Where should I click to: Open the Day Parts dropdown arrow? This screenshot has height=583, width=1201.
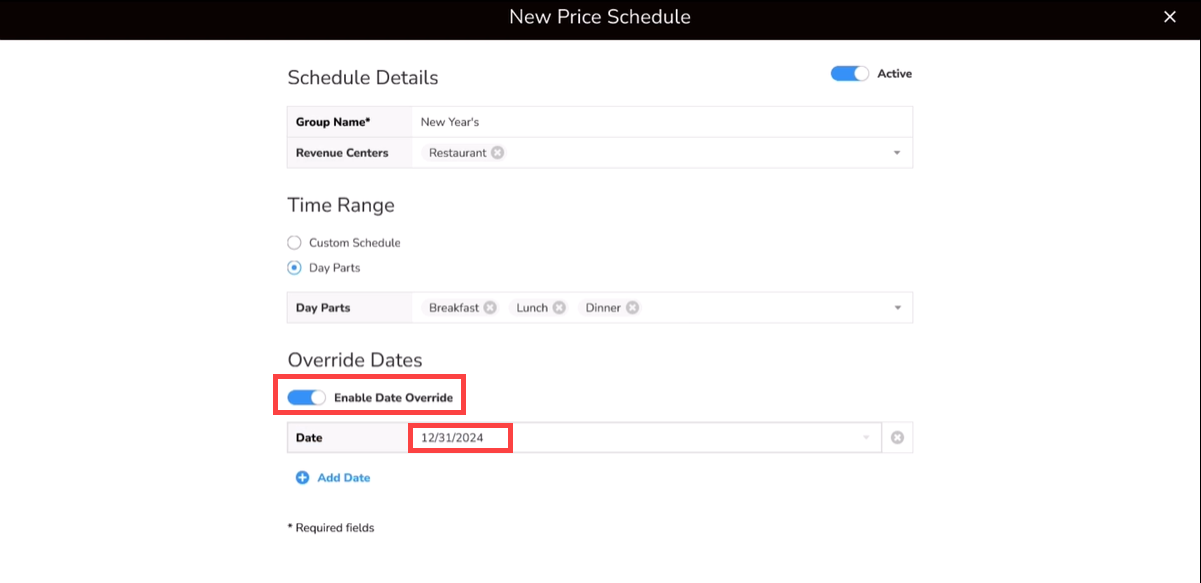point(897,308)
